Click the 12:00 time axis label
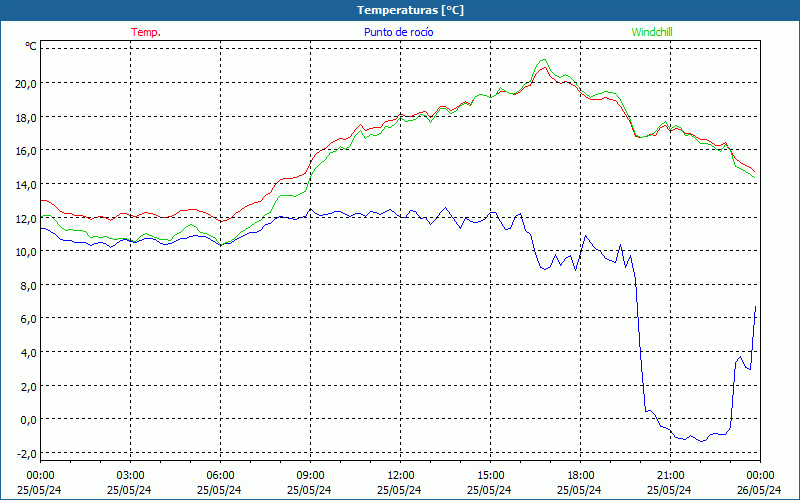The width and height of the screenshot is (800, 500). coord(401,476)
